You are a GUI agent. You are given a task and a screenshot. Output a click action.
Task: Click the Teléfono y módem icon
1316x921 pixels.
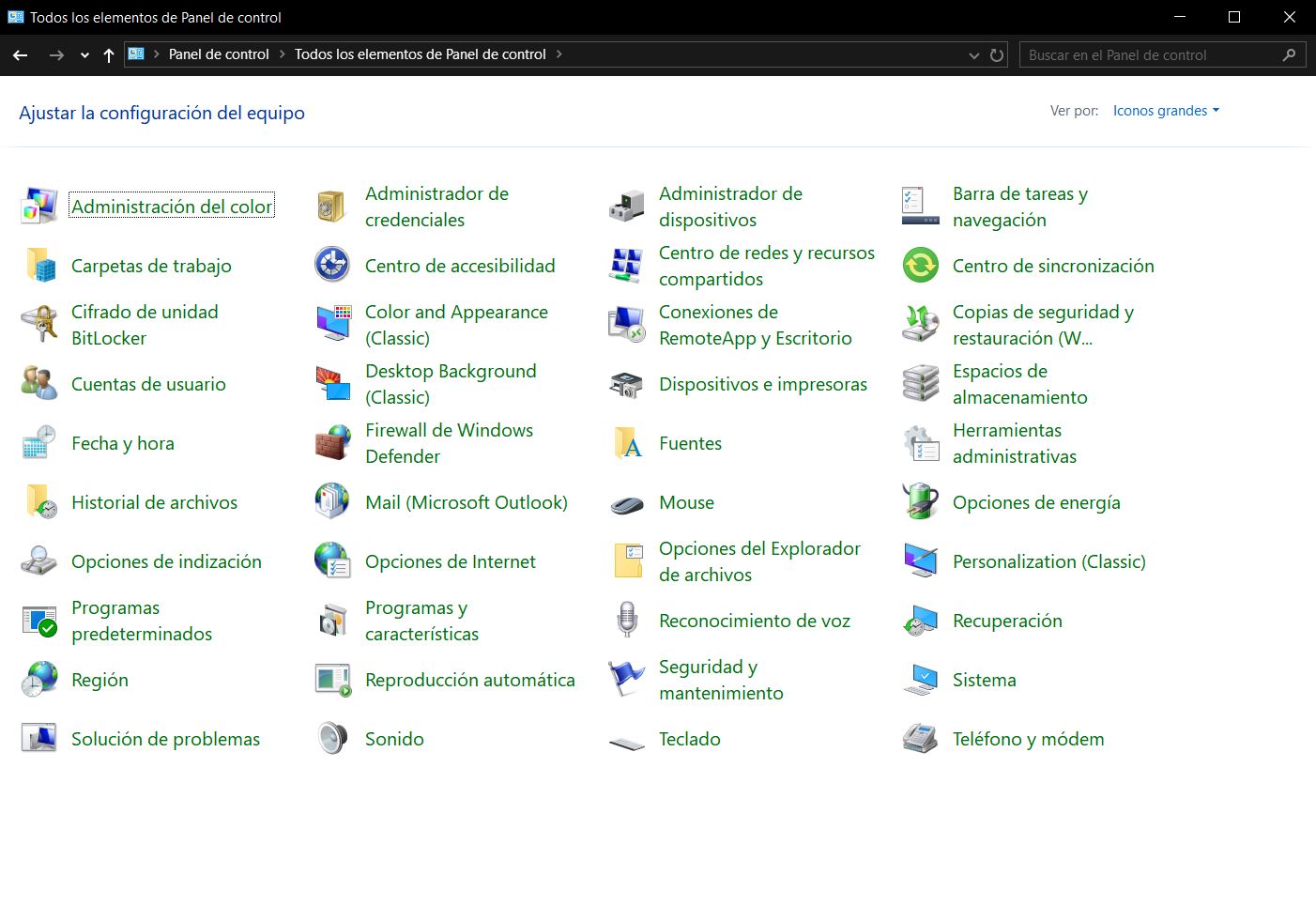[920, 739]
